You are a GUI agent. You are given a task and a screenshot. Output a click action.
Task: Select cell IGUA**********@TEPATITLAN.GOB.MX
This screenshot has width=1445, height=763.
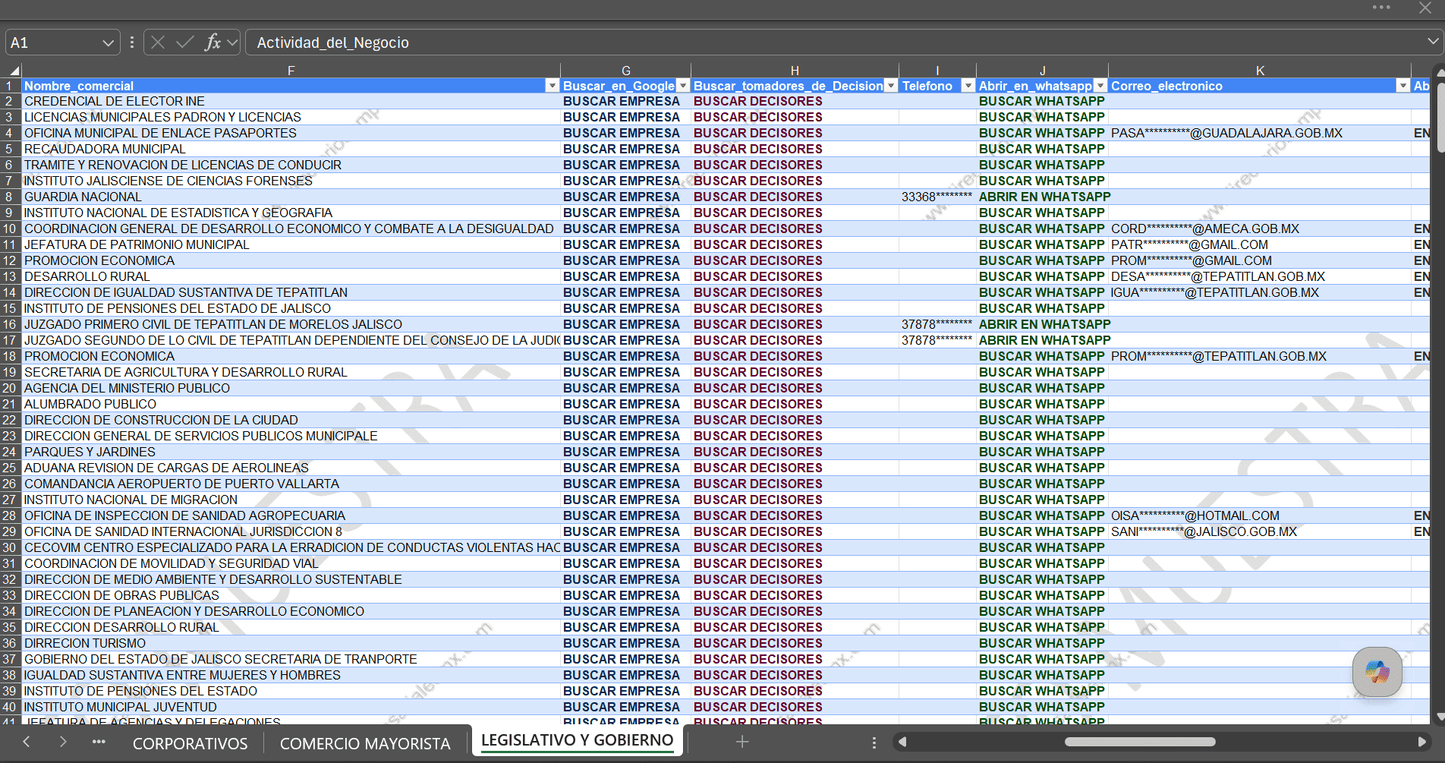click(x=1260, y=293)
